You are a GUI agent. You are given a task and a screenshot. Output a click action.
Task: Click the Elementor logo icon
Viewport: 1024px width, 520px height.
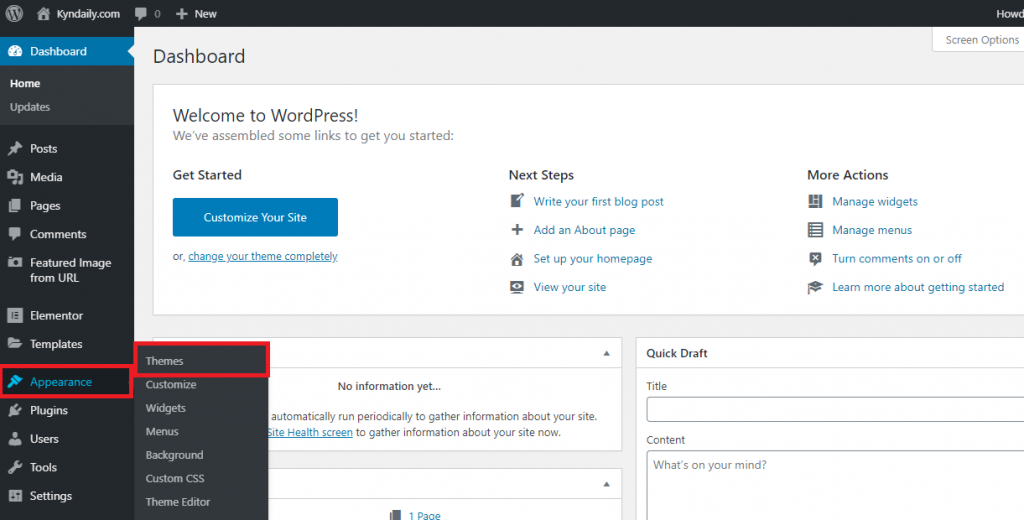click(x=15, y=316)
